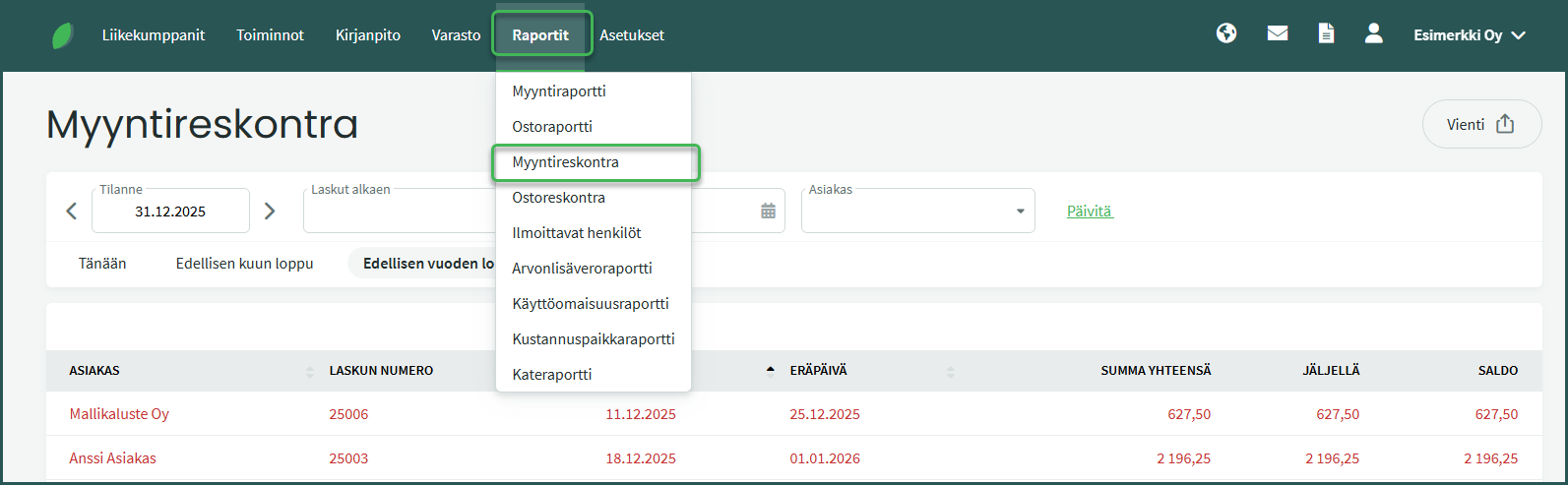Open the envelope messages icon
The height and width of the screenshot is (485, 1568).
[1278, 34]
